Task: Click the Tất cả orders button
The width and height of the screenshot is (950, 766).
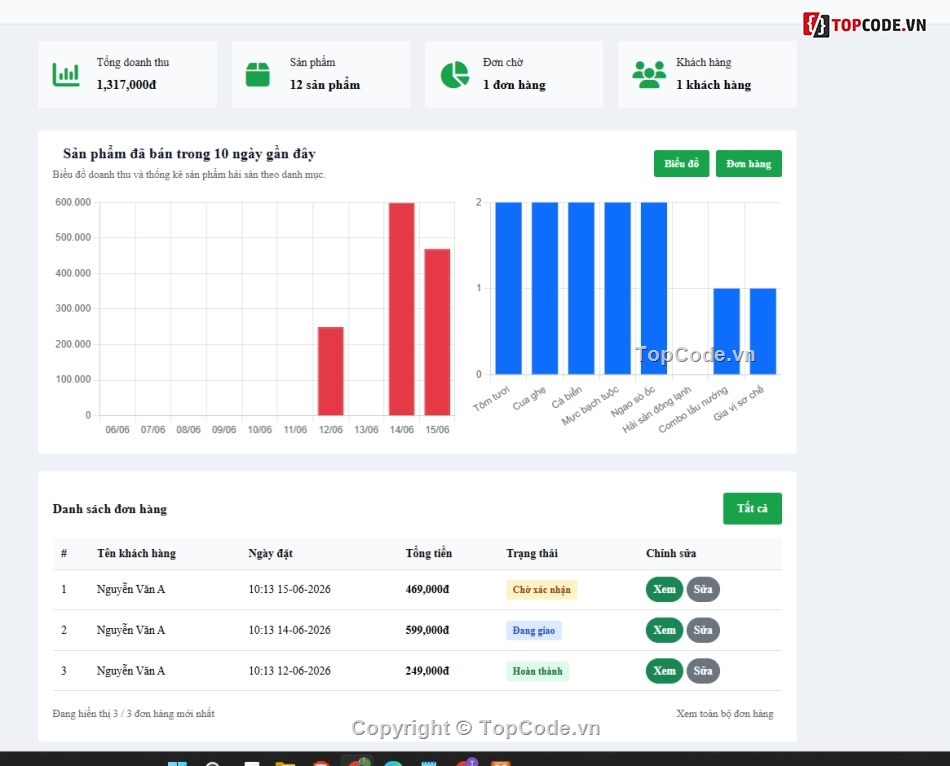Action: click(x=752, y=508)
